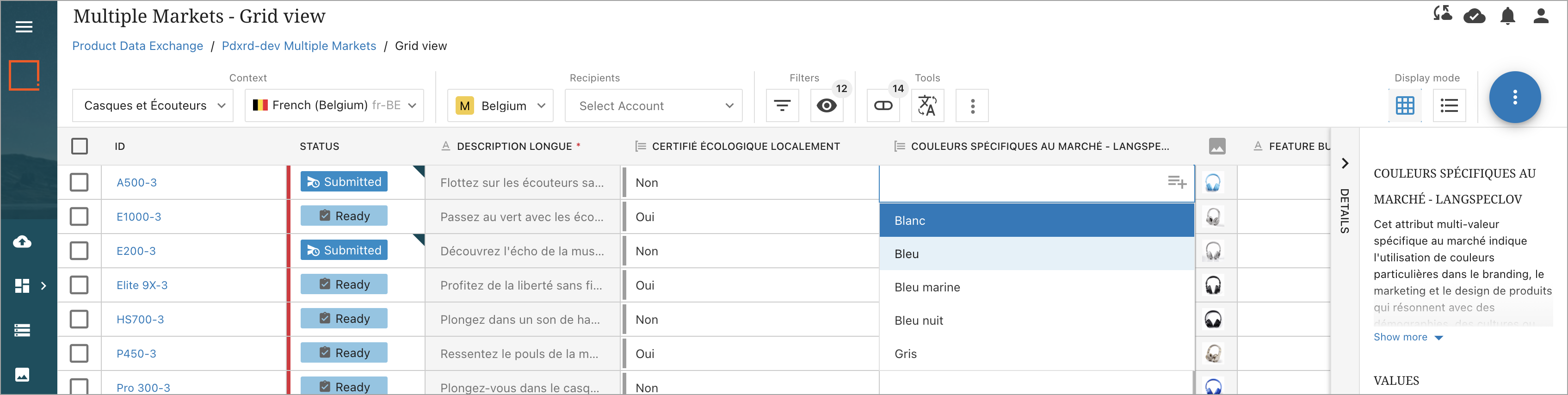1568x395 pixels.
Task: Switch to list display mode
Action: [x=1449, y=106]
